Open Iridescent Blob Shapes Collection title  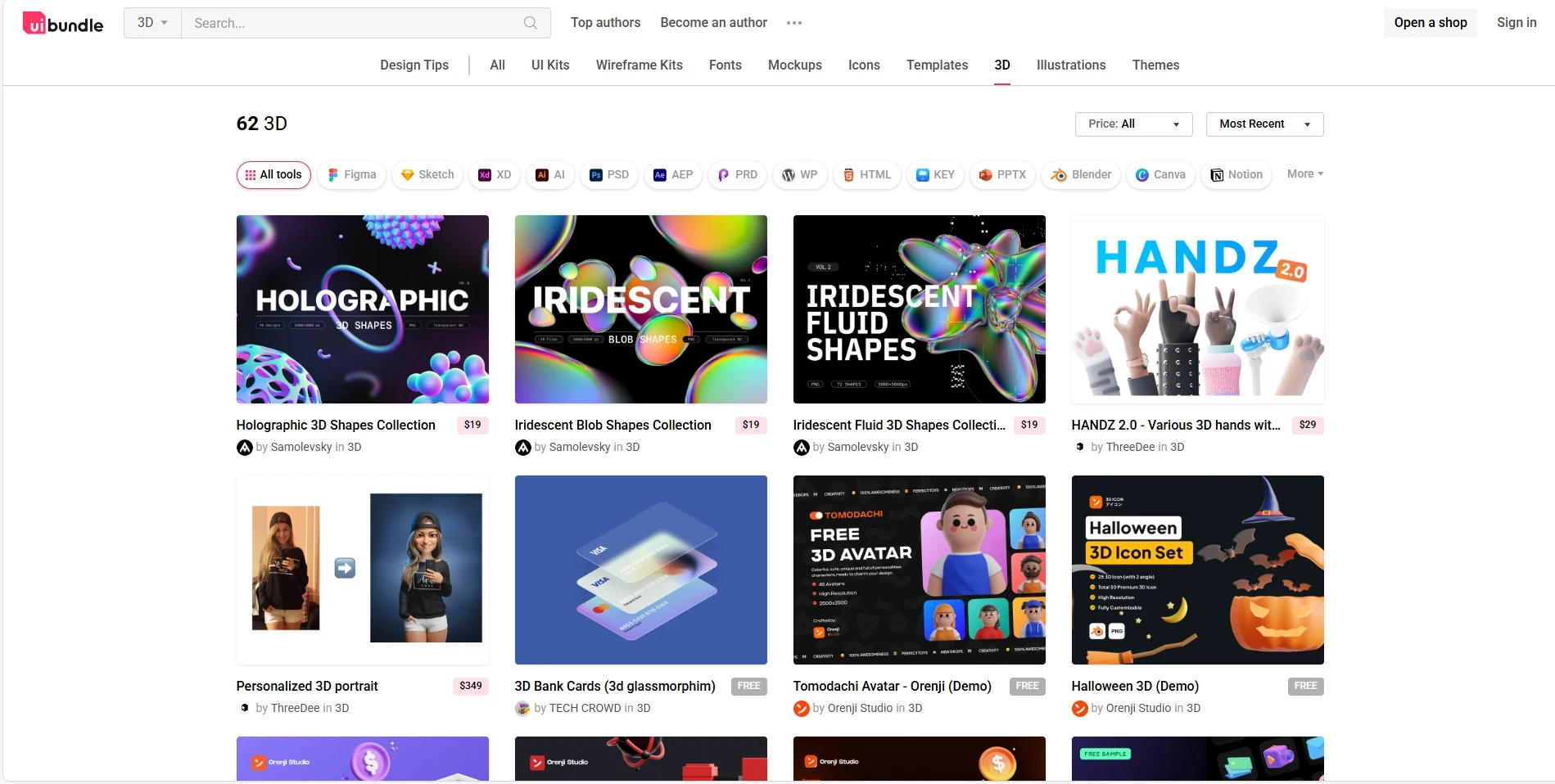coord(613,426)
